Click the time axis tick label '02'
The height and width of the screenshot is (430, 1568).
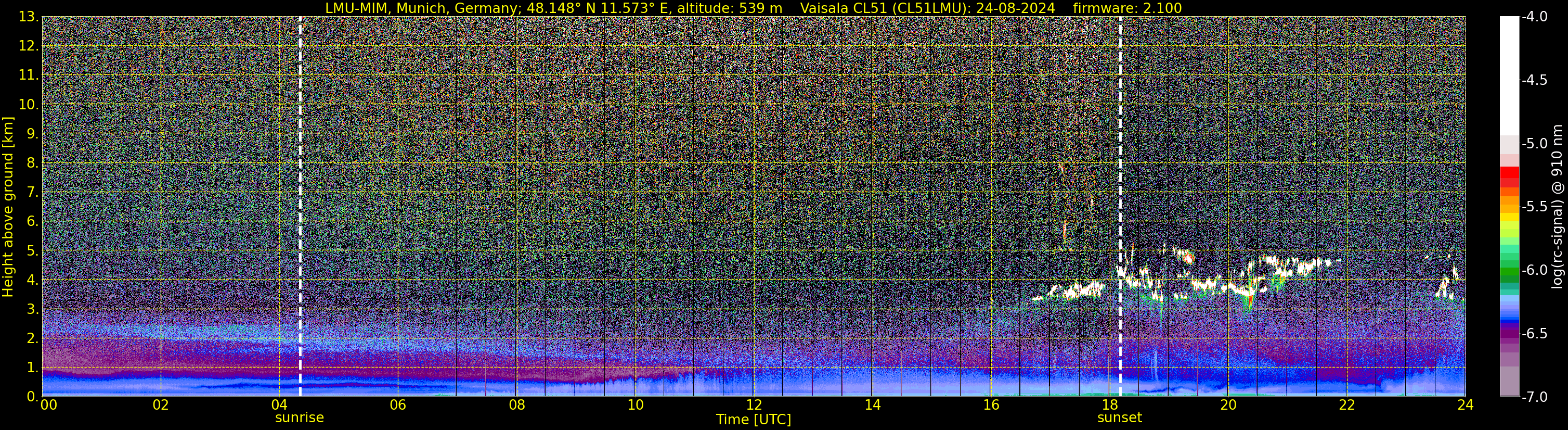[x=161, y=405]
